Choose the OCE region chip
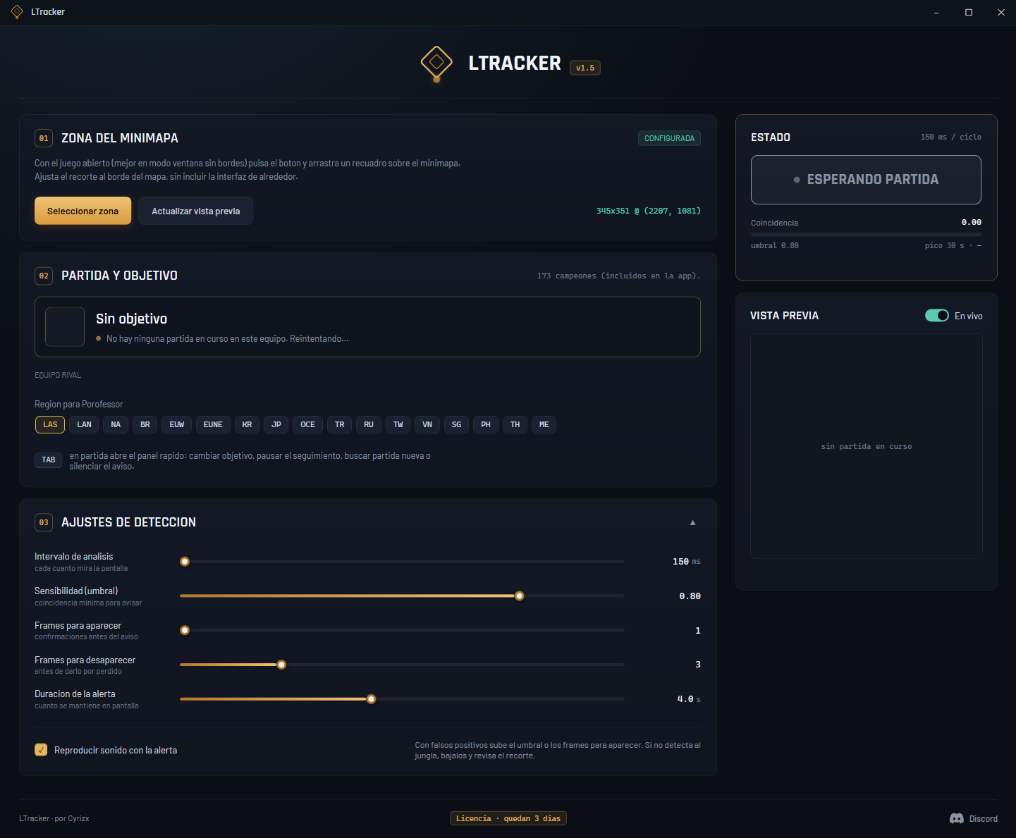Viewport: 1016px width, 838px height. tap(308, 425)
